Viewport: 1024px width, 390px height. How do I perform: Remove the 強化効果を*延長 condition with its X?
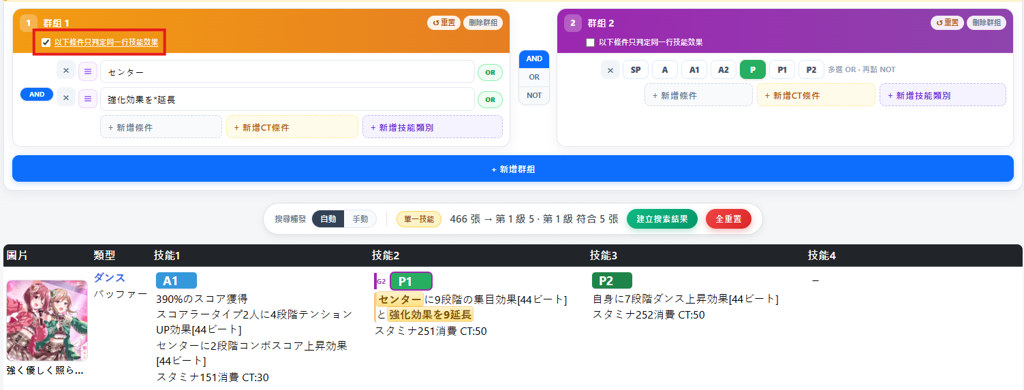tap(66, 99)
